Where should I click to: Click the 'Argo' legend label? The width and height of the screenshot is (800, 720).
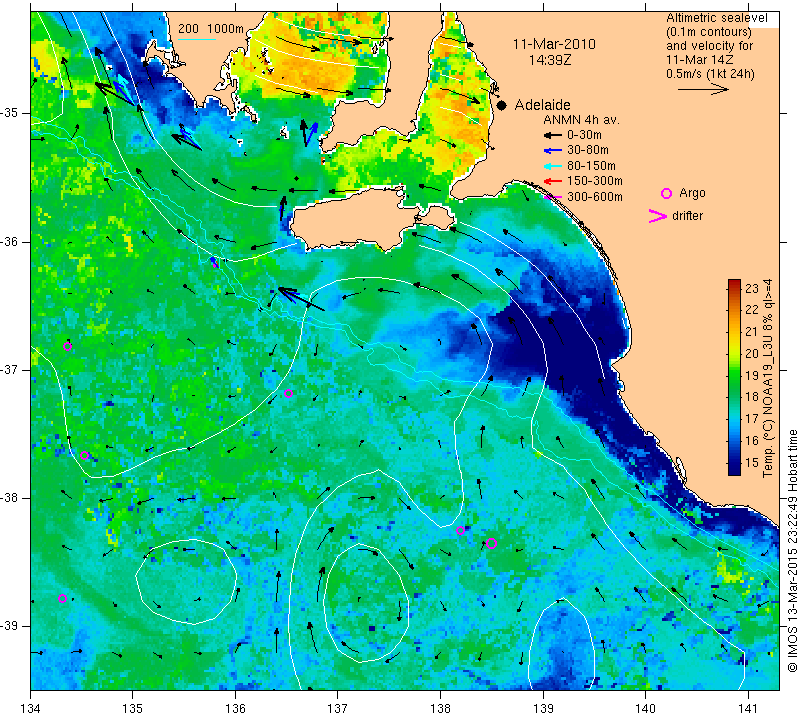[x=692, y=193]
